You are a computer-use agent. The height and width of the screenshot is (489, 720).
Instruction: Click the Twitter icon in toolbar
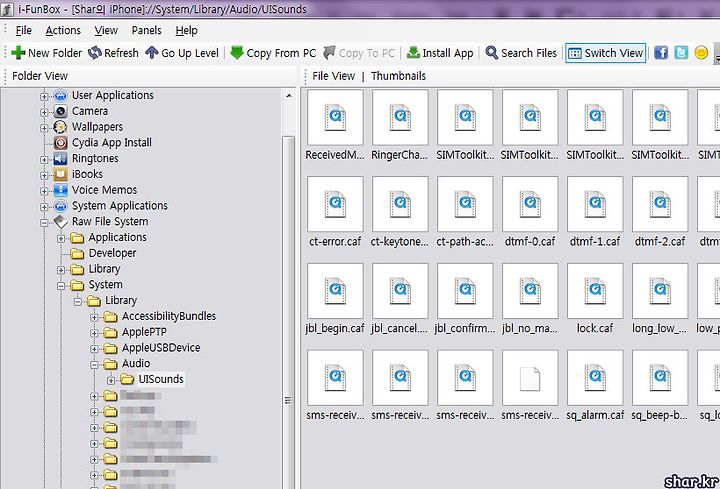click(x=681, y=53)
